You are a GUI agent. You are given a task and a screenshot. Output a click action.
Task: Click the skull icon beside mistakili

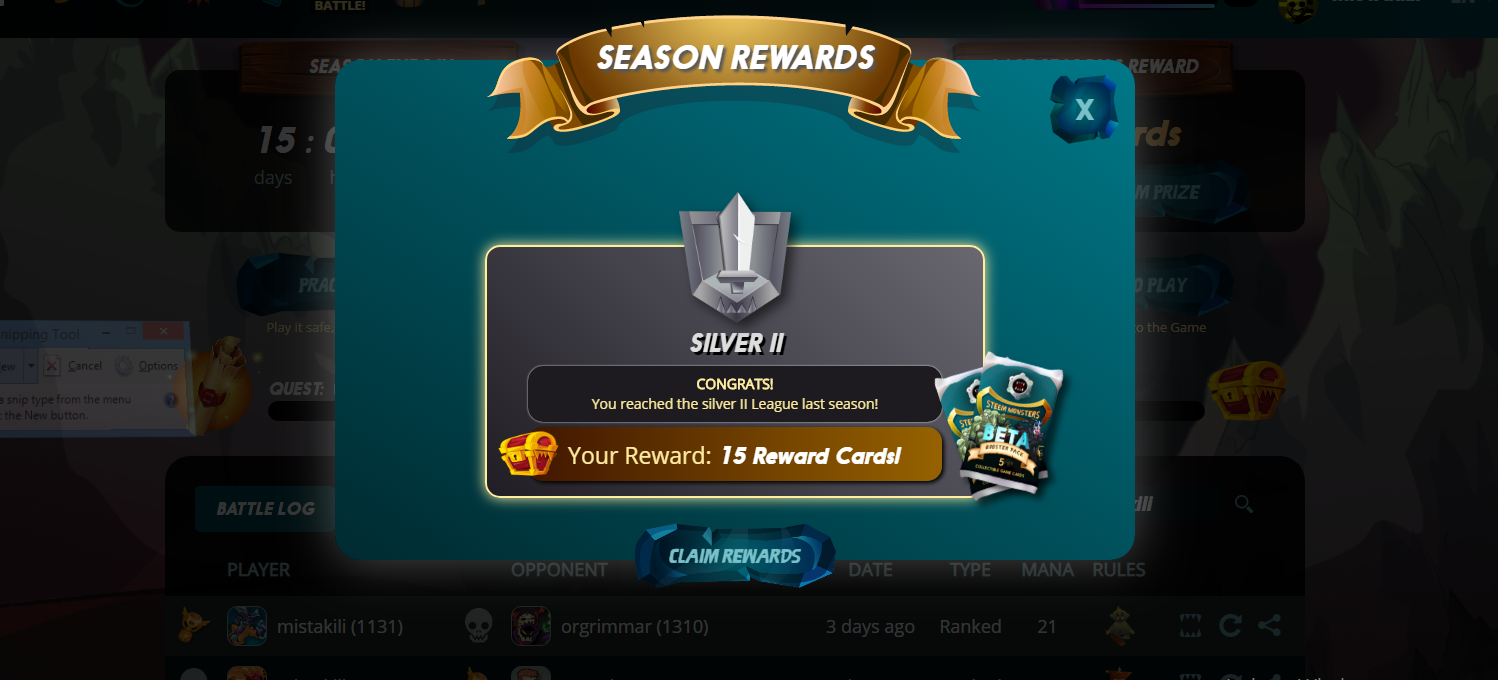(x=479, y=626)
